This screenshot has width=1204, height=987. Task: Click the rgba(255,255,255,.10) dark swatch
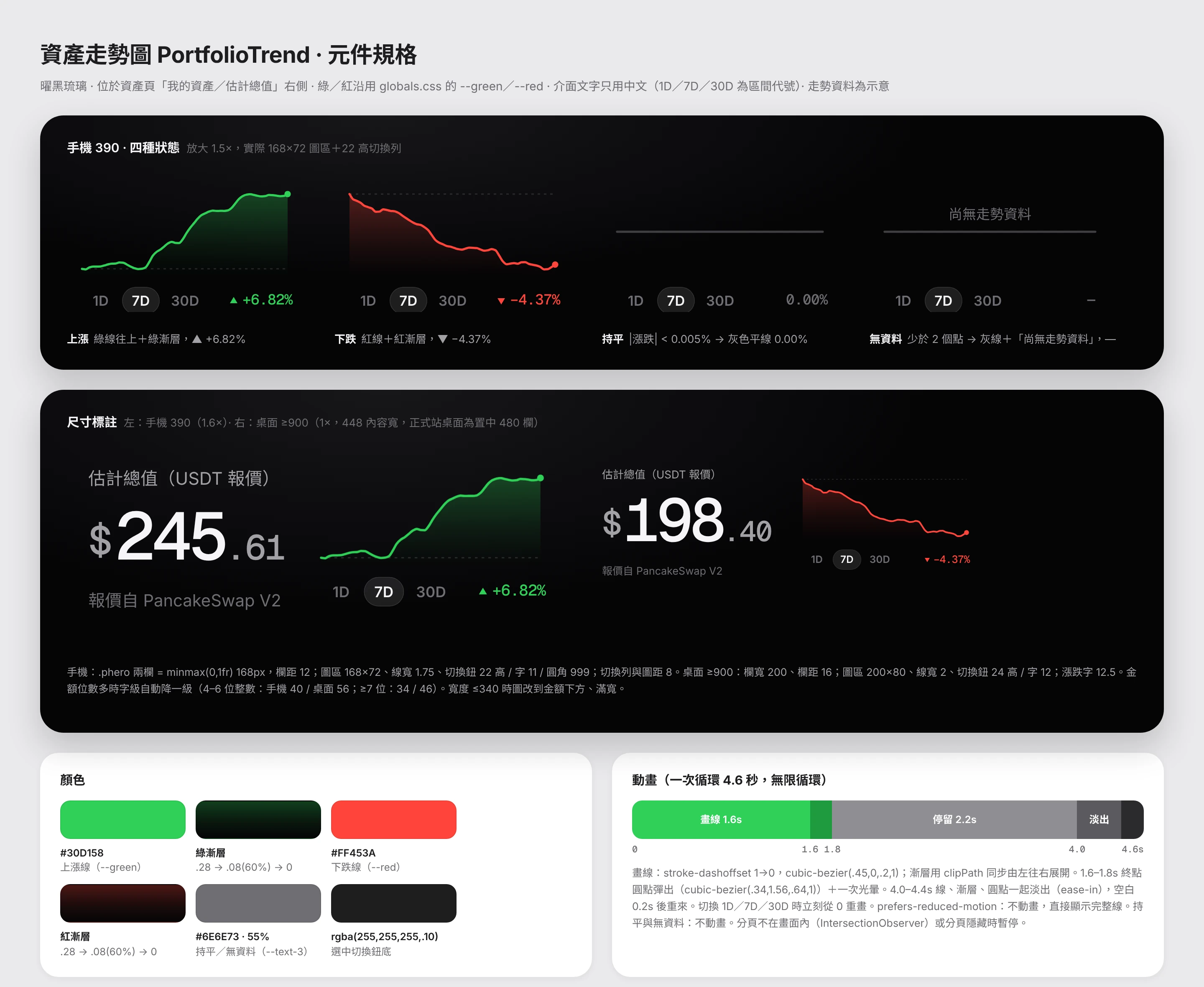[394, 903]
